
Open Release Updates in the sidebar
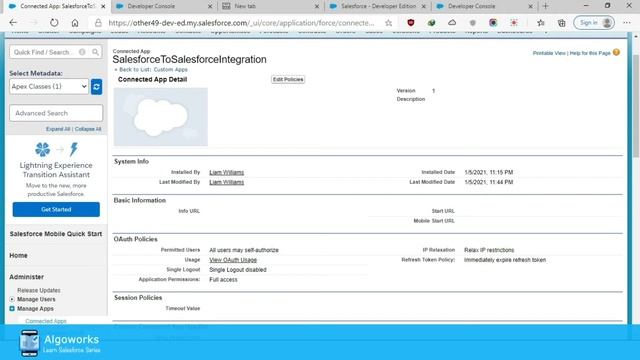39,290
